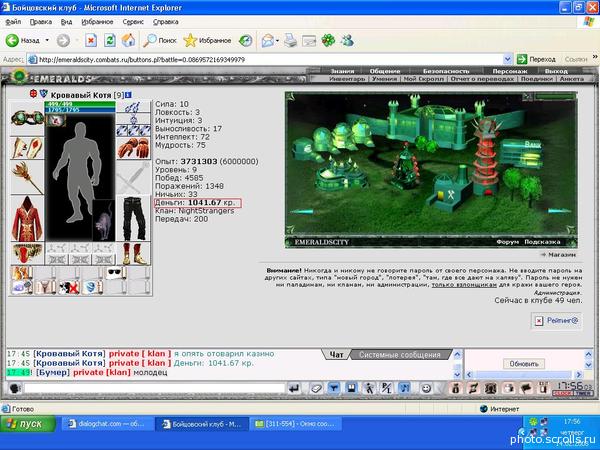Image resolution: width=600 pixels, height=450 pixels.
Task: Open the Файл menu
Action: pyautogui.click(x=13, y=22)
